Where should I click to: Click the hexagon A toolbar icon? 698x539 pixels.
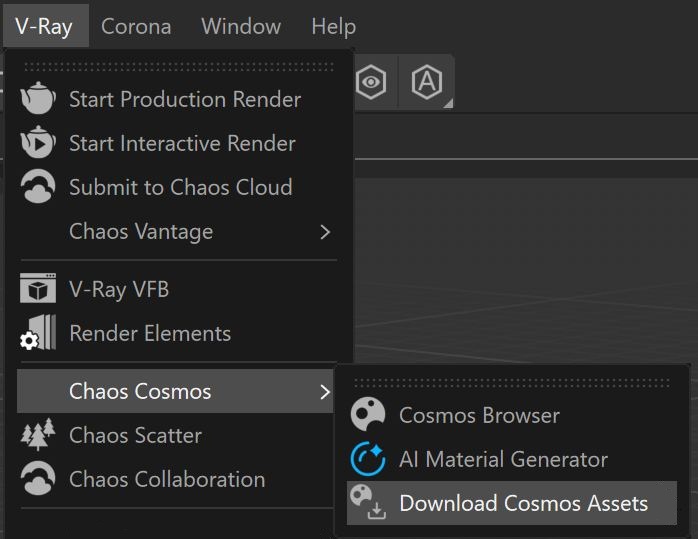(x=427, y=82)
